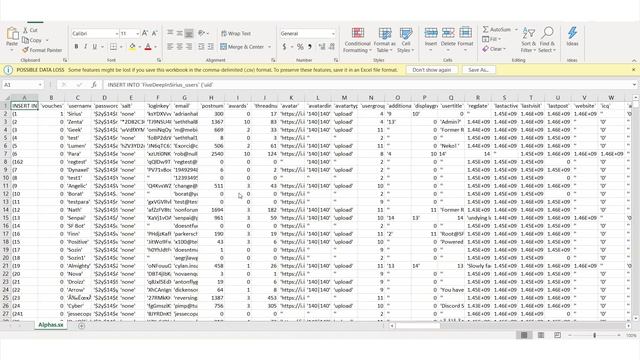Viewport: 640px width, 360px height.
Task: Expand the formula bar
Action: pos(634,85)
